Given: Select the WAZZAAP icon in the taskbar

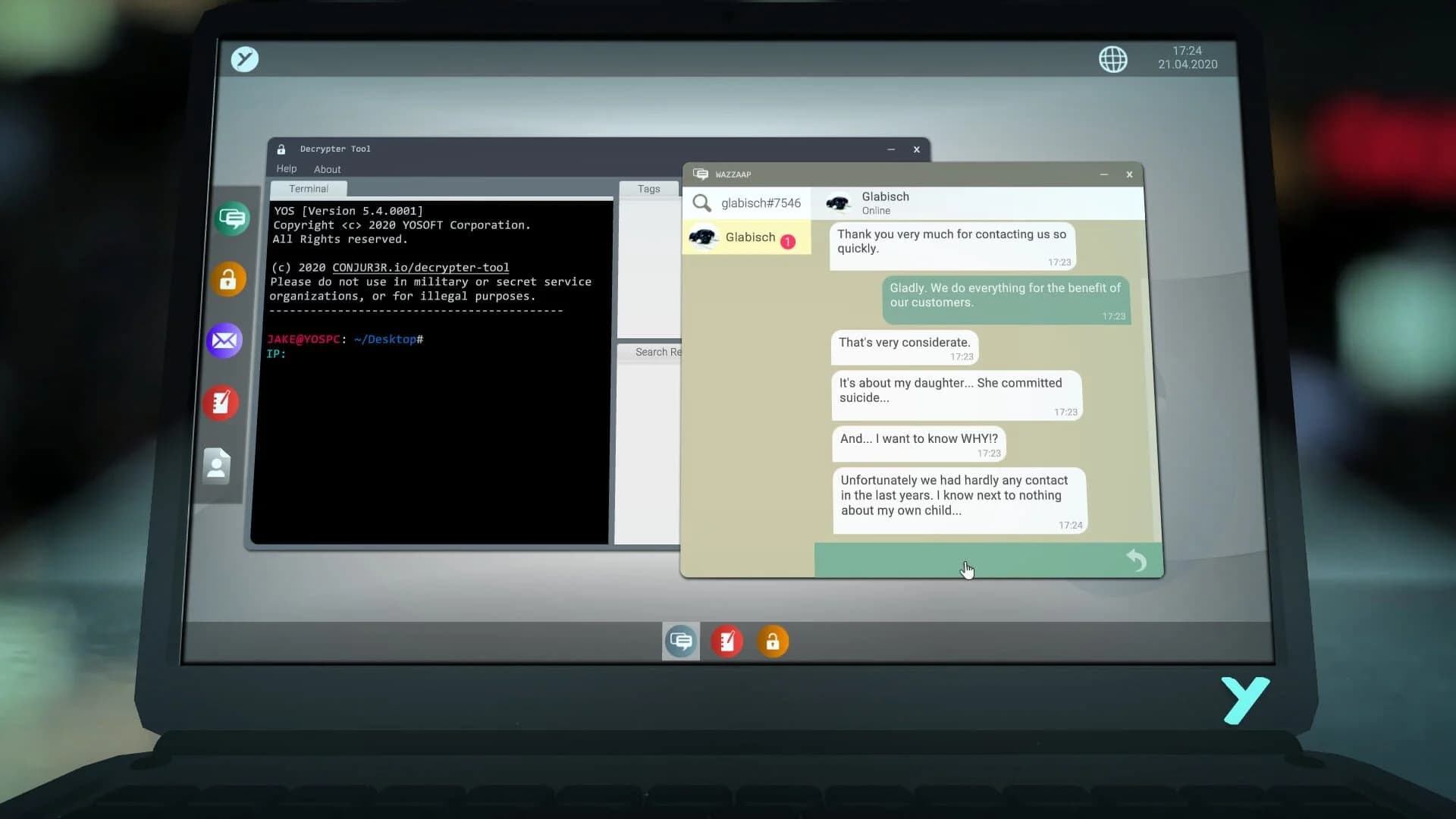Looking at the screenshot, I should pos(680,641).
